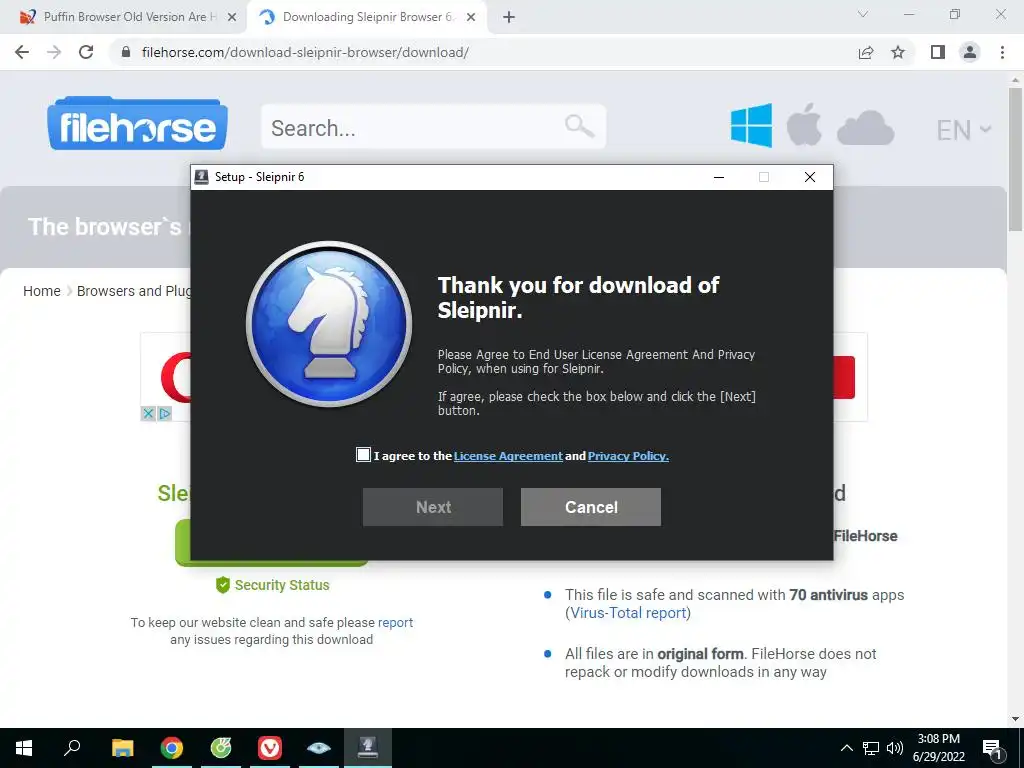The height and width of the screenshot is (768, 1024).
Task: Open the network icon in tray
Action: tap(871, 748)
